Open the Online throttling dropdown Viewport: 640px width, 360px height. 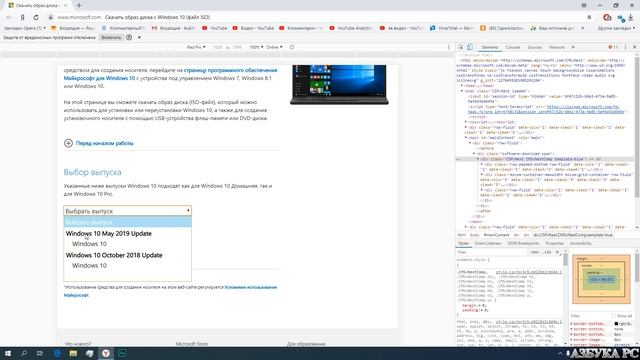tap(274, 47)
